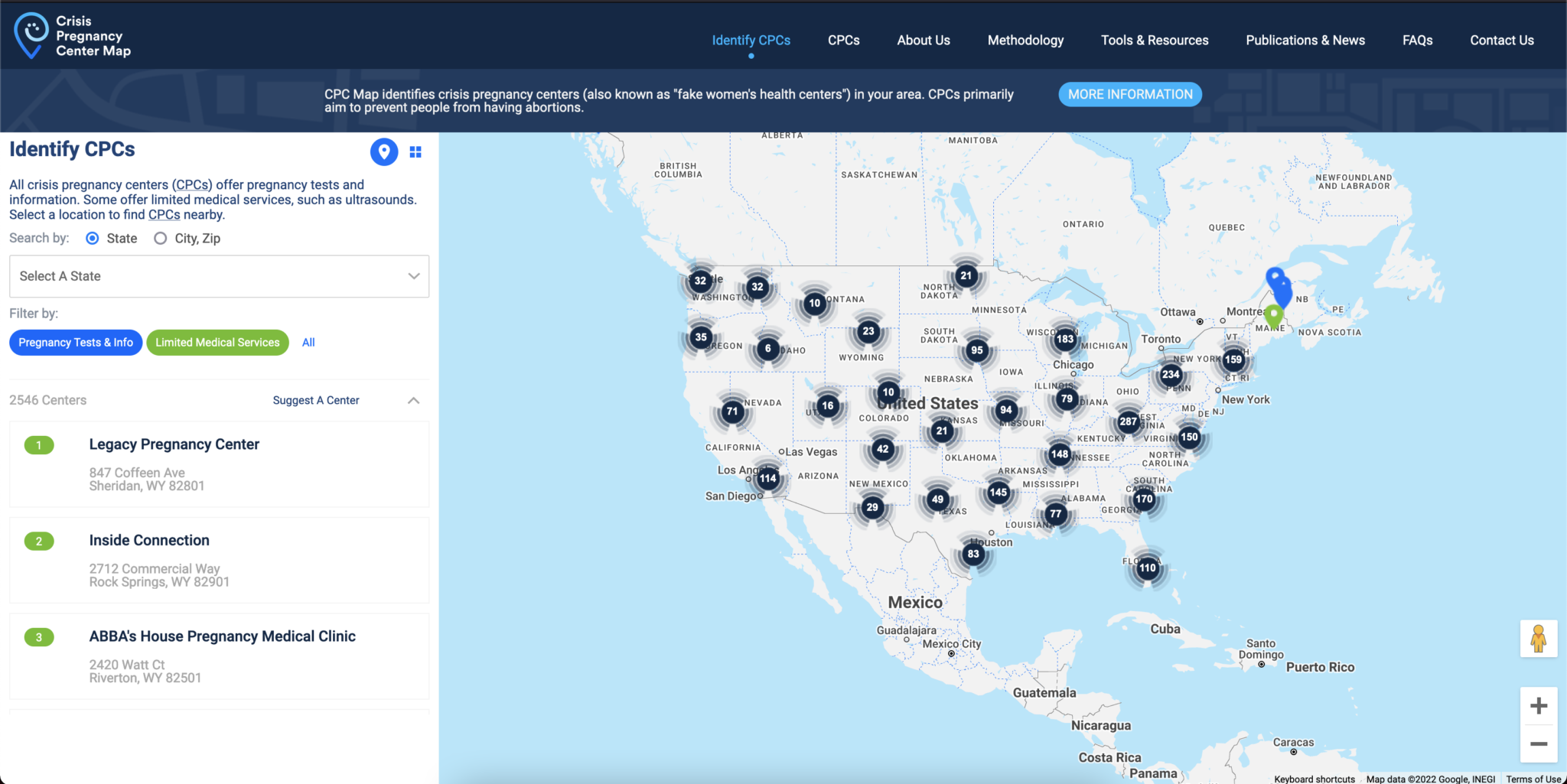
Task: Collapse the centers list with the chevron
Action: tap(413, 400)
